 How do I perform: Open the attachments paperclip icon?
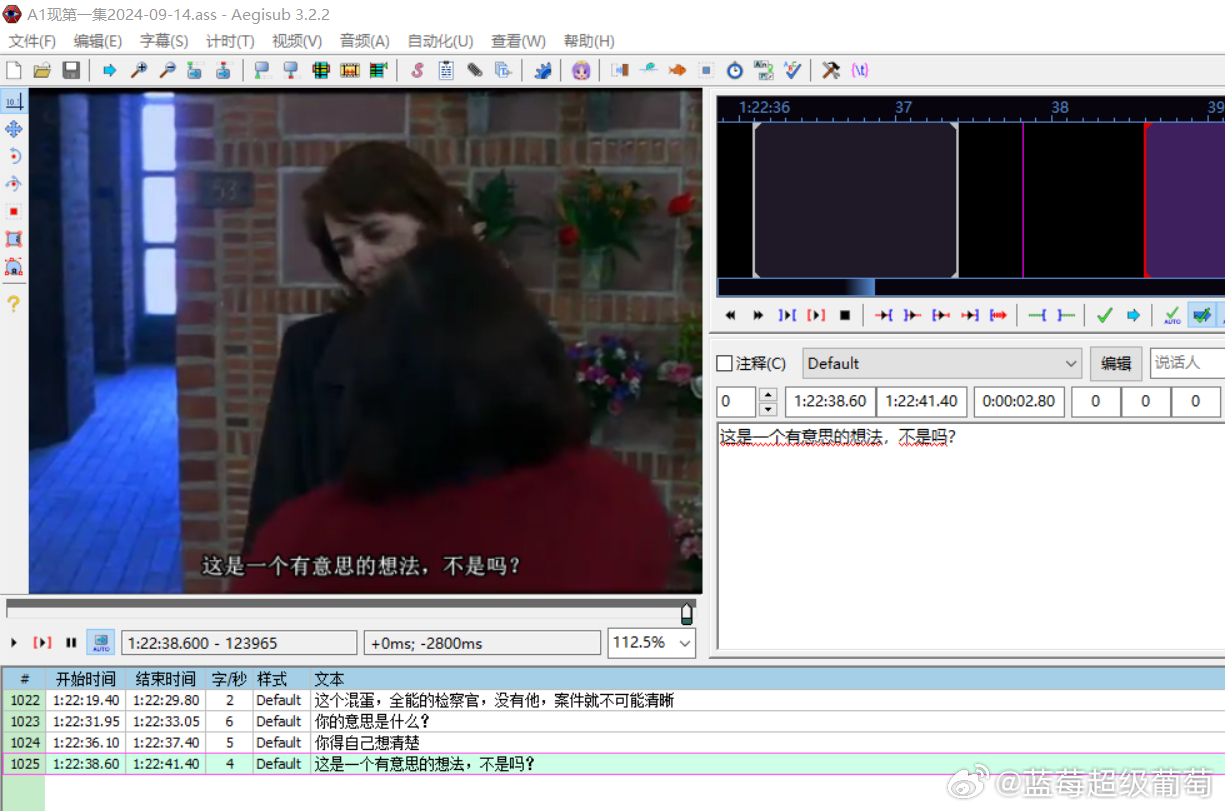(x=475, y=70)
